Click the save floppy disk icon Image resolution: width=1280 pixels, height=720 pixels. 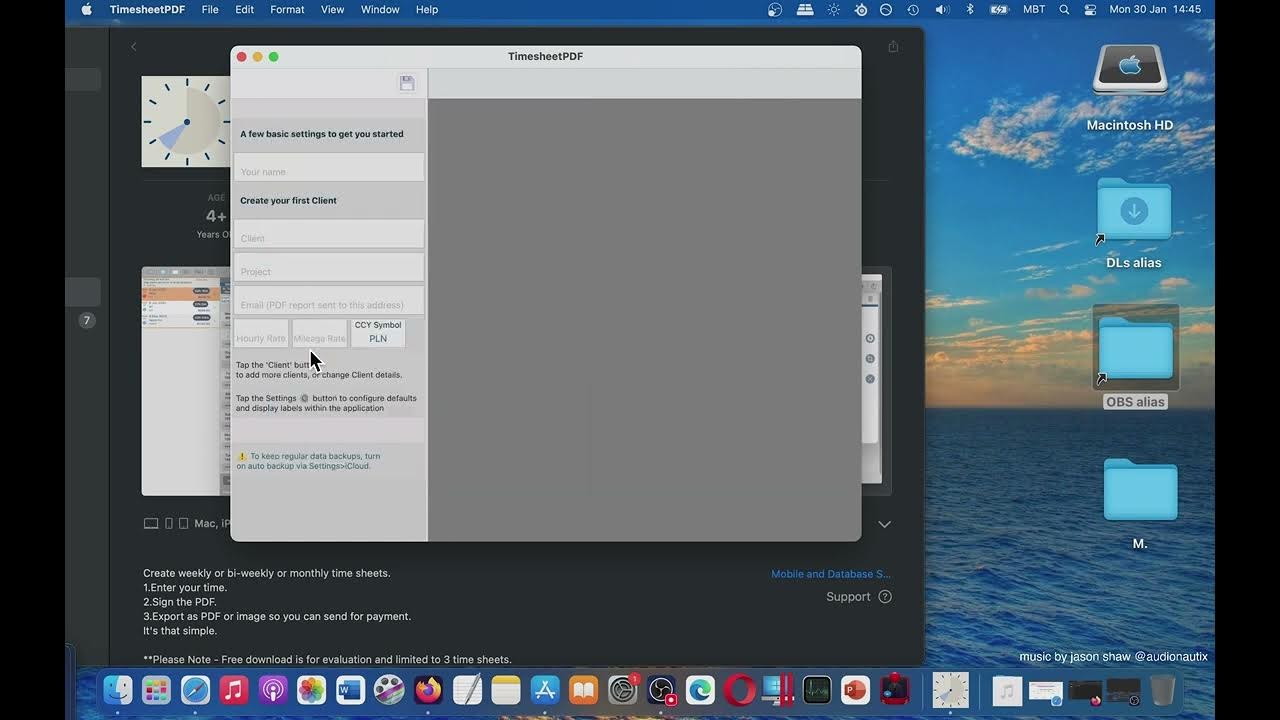click(x=407, y=83)
